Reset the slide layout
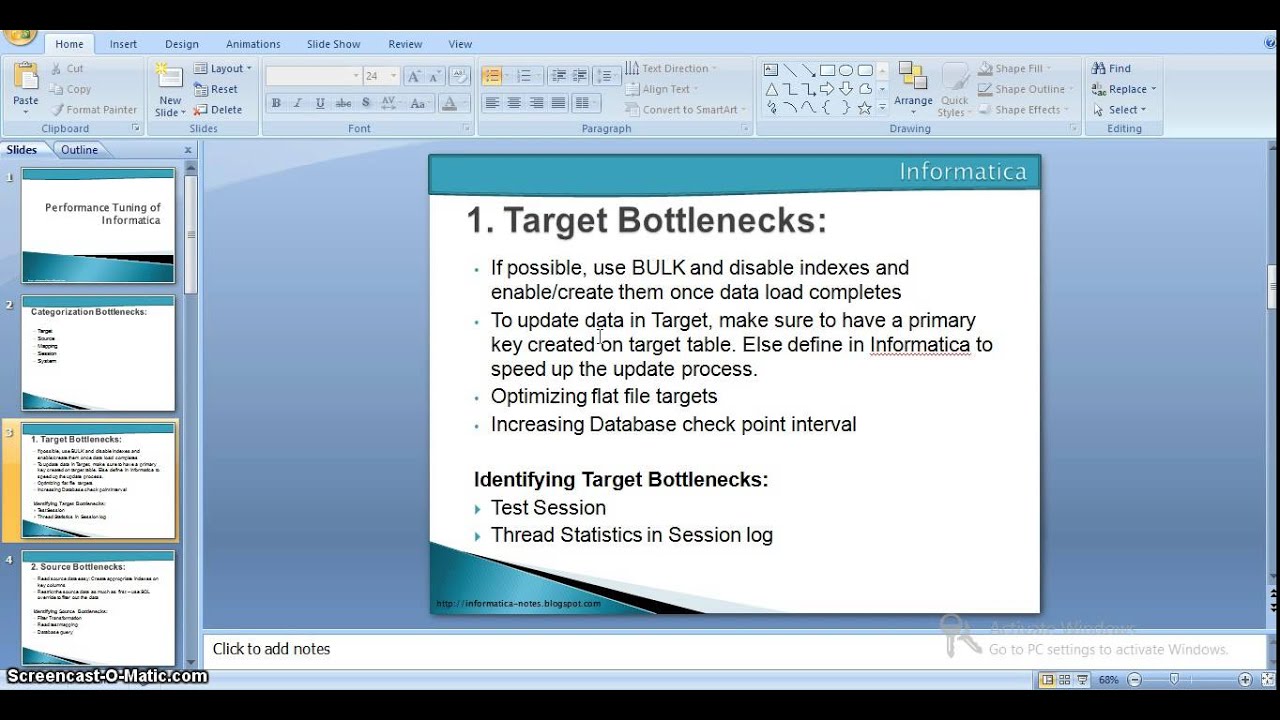This screenshot has height=720, width=1280. [216, 89]
